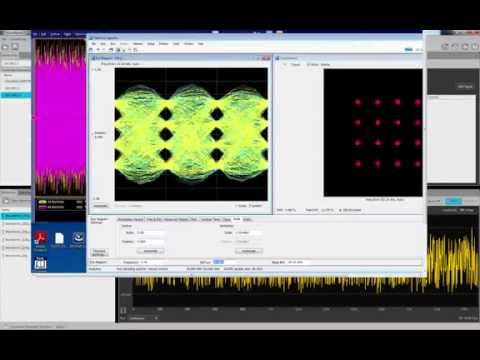Click last icon of top-right window toolbar
The height and width of the screenshot is (360, 480).
pos(475,47)
